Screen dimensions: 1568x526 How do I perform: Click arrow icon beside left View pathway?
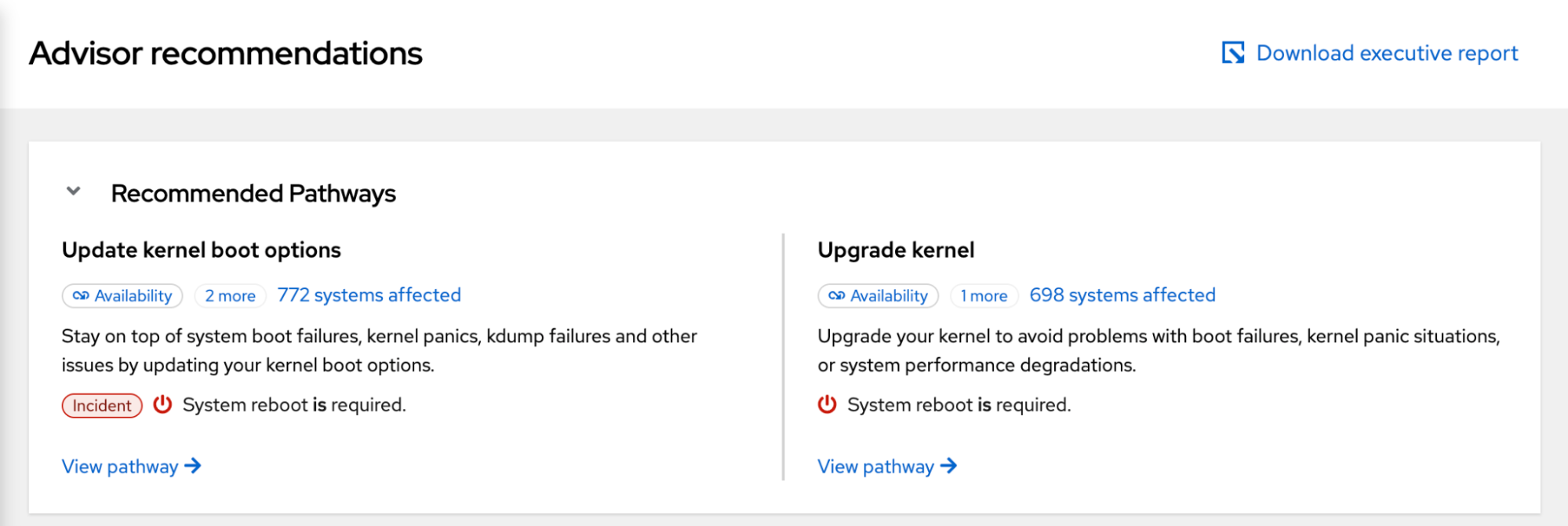[x=193, y=466]
